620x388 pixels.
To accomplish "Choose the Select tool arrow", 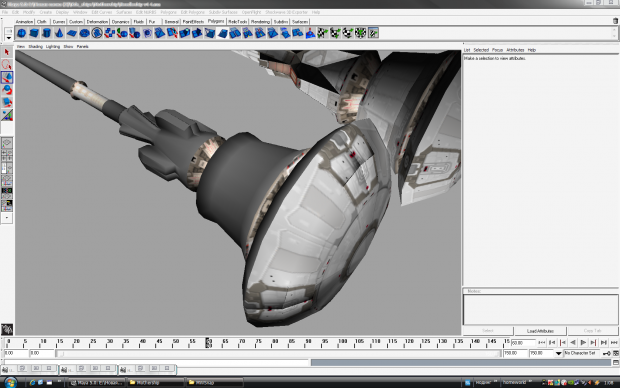I will tap(7, 52).
